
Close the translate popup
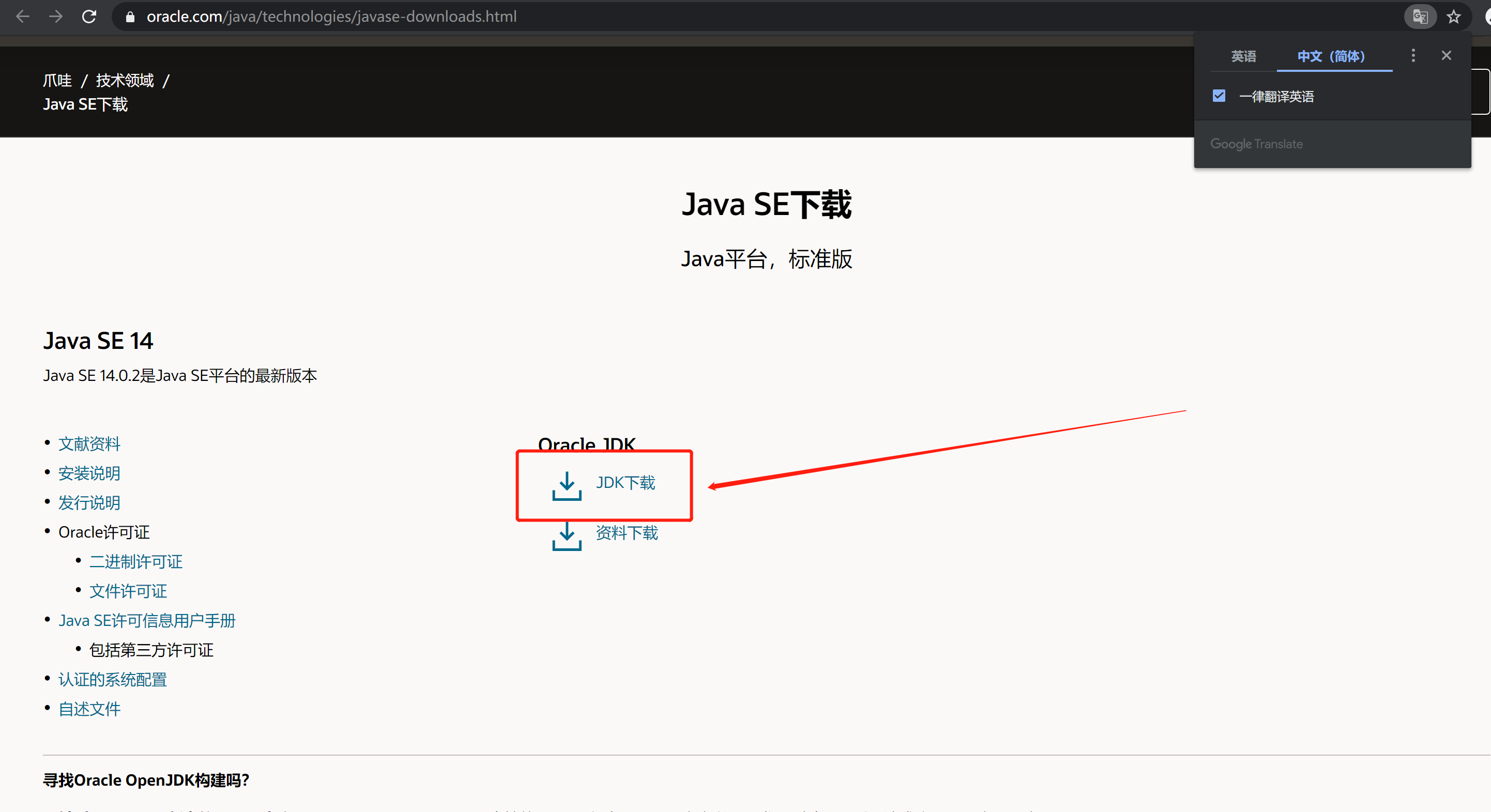[1446, 55]
